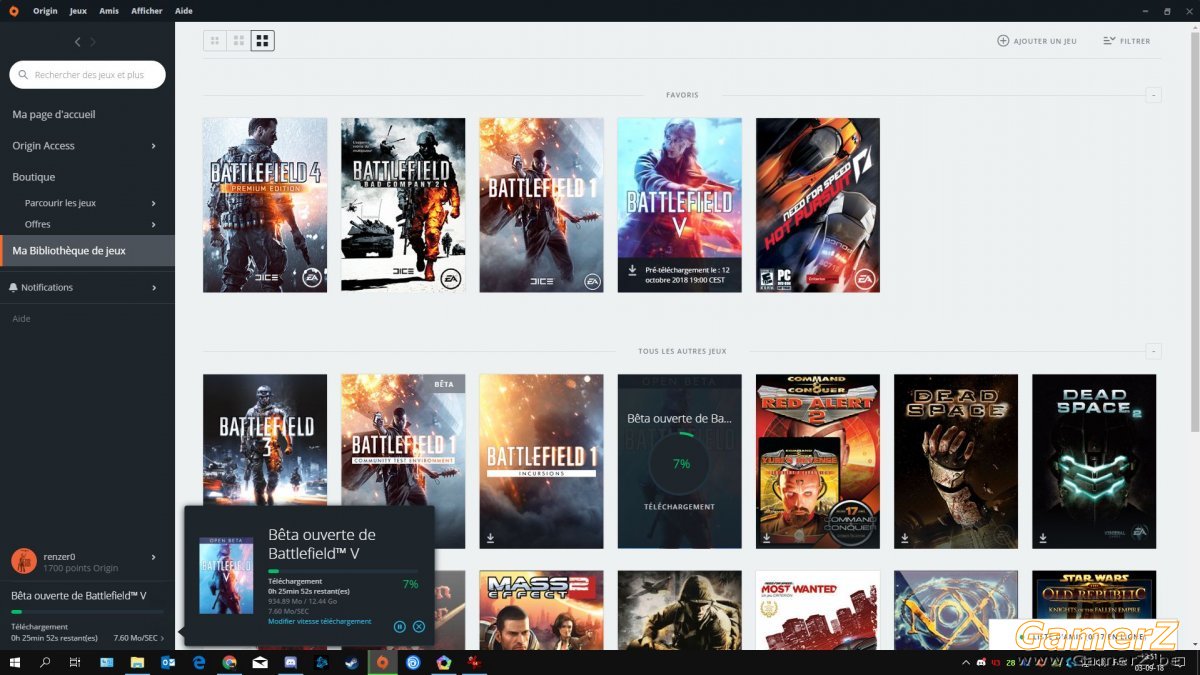Open the Filtrer panel
The width and height of the screenshot is (1200, 675).
click(1126, 41)
